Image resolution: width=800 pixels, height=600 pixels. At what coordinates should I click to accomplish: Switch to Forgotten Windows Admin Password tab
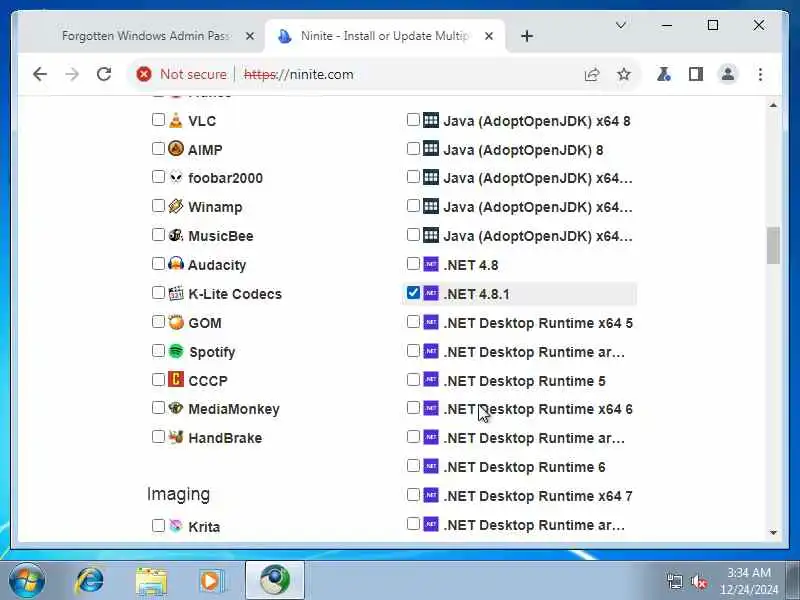146,36
